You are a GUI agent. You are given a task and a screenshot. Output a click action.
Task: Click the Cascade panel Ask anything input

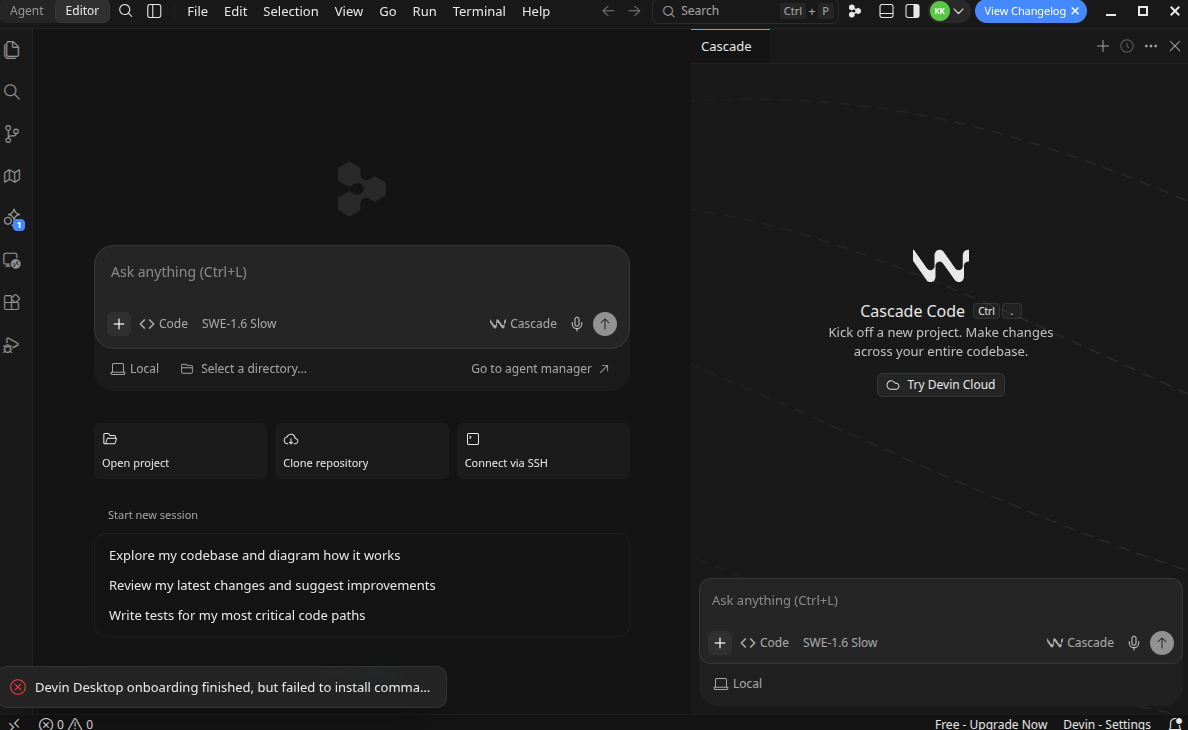[940, 601]
